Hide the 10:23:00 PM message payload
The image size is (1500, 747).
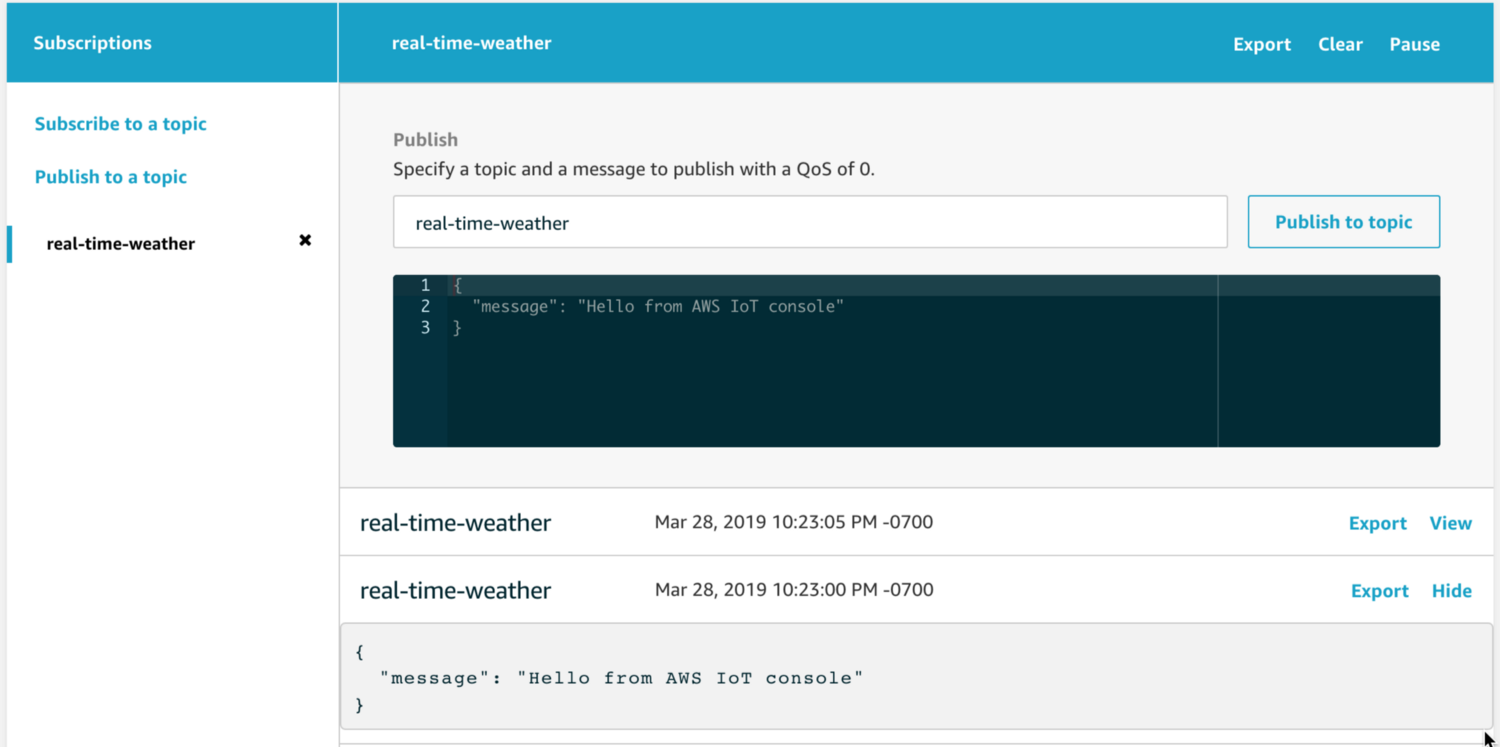[1452, 591]
